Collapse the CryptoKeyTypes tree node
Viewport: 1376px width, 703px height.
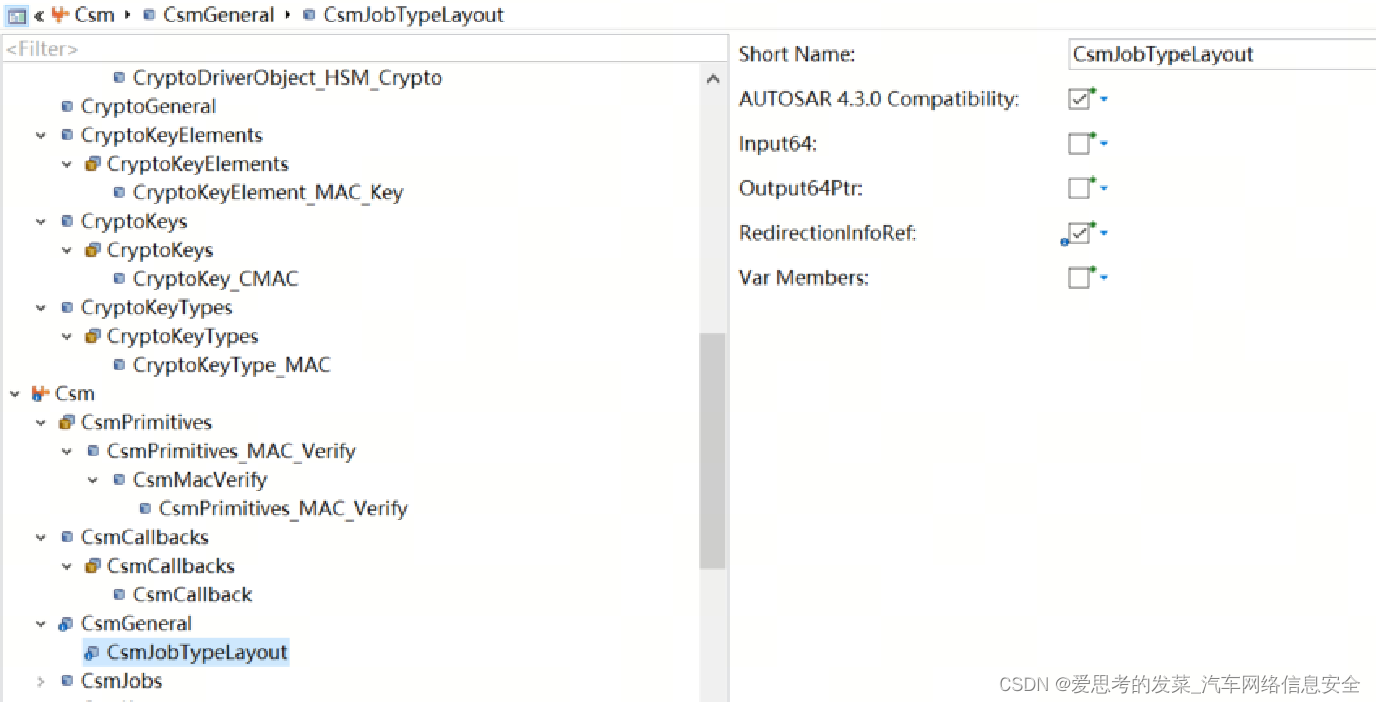point(40,308)
